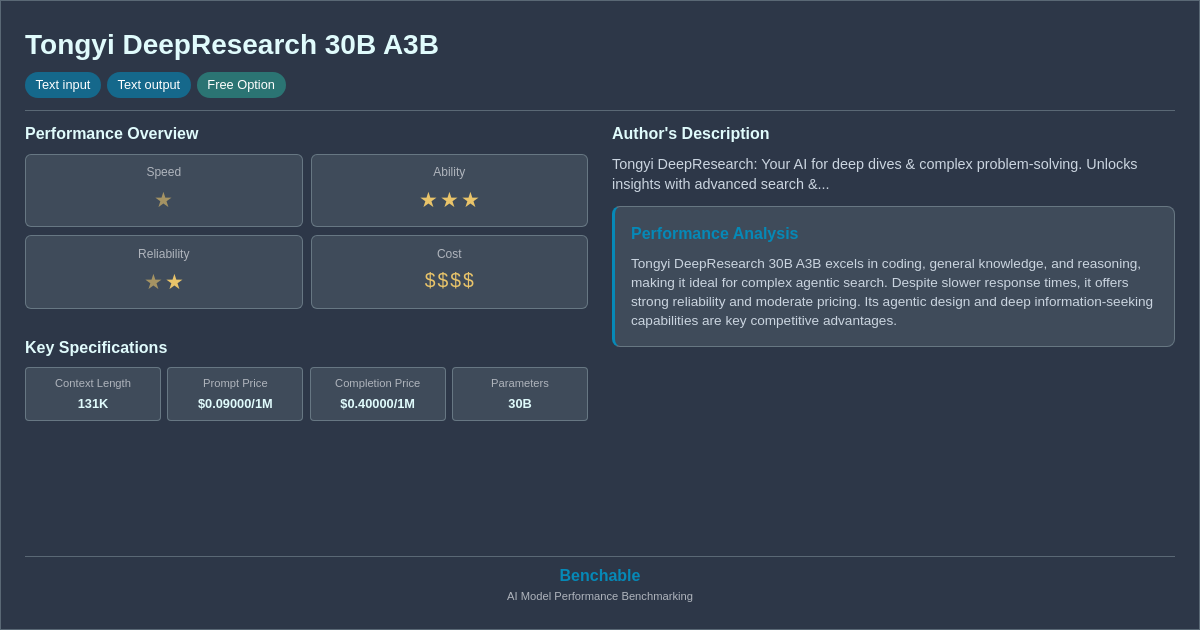Click the Speed rating star
The width and height of the screenshot is (1200, 630).
[x=163, y=200]
